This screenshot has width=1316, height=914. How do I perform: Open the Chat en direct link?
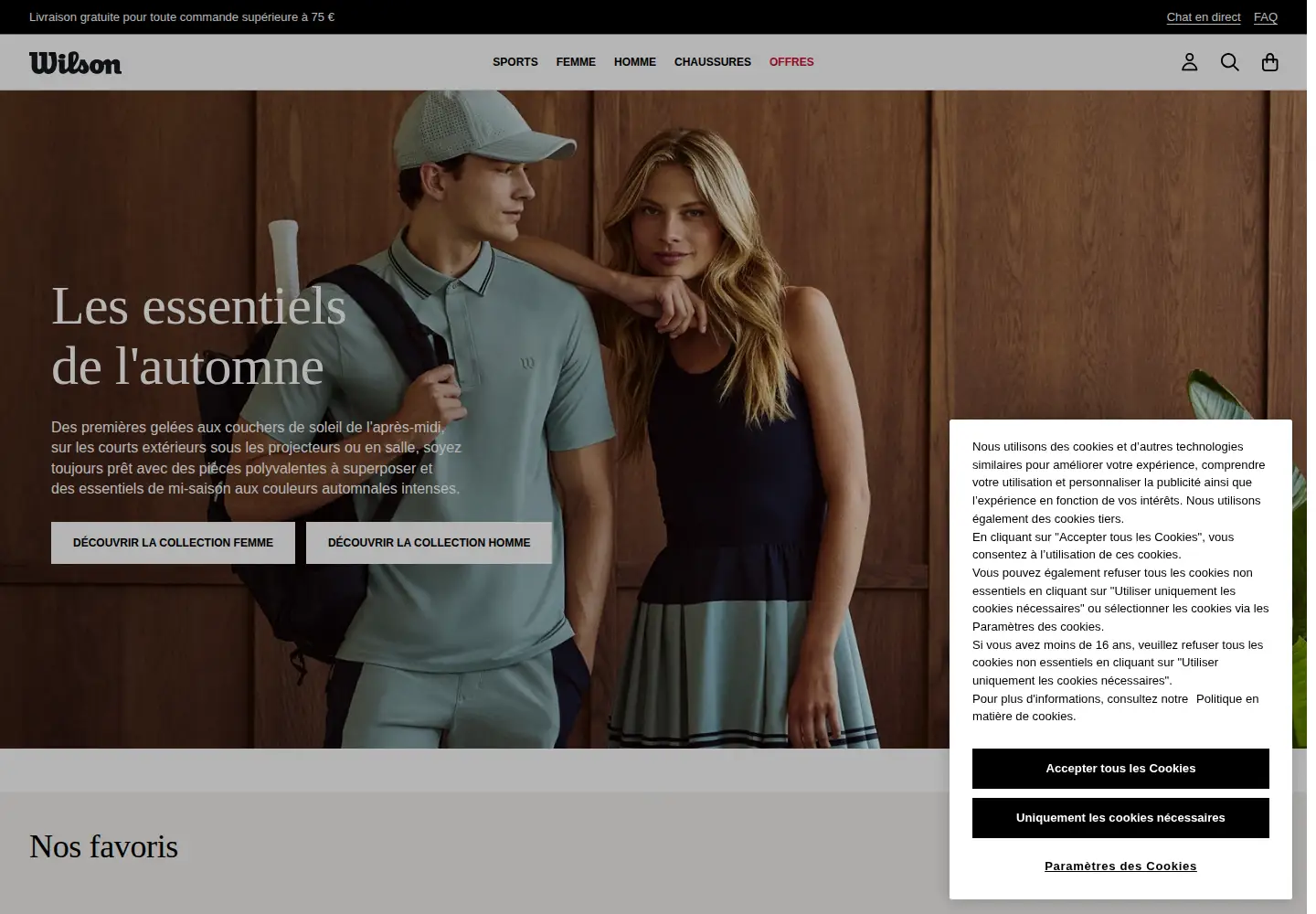point(1204,17)
